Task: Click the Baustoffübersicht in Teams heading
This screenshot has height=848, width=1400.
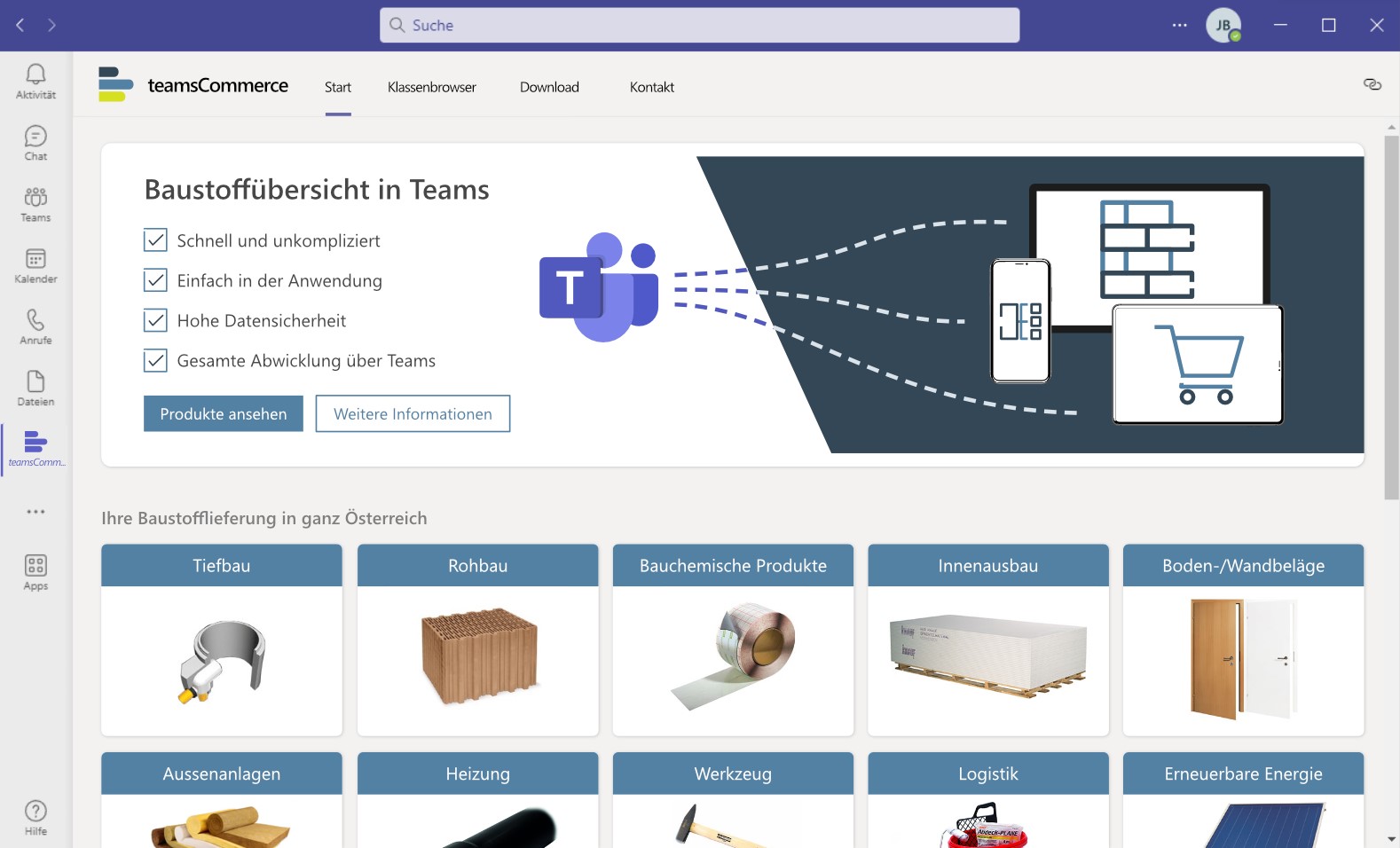Action: [x=317, y=190]
